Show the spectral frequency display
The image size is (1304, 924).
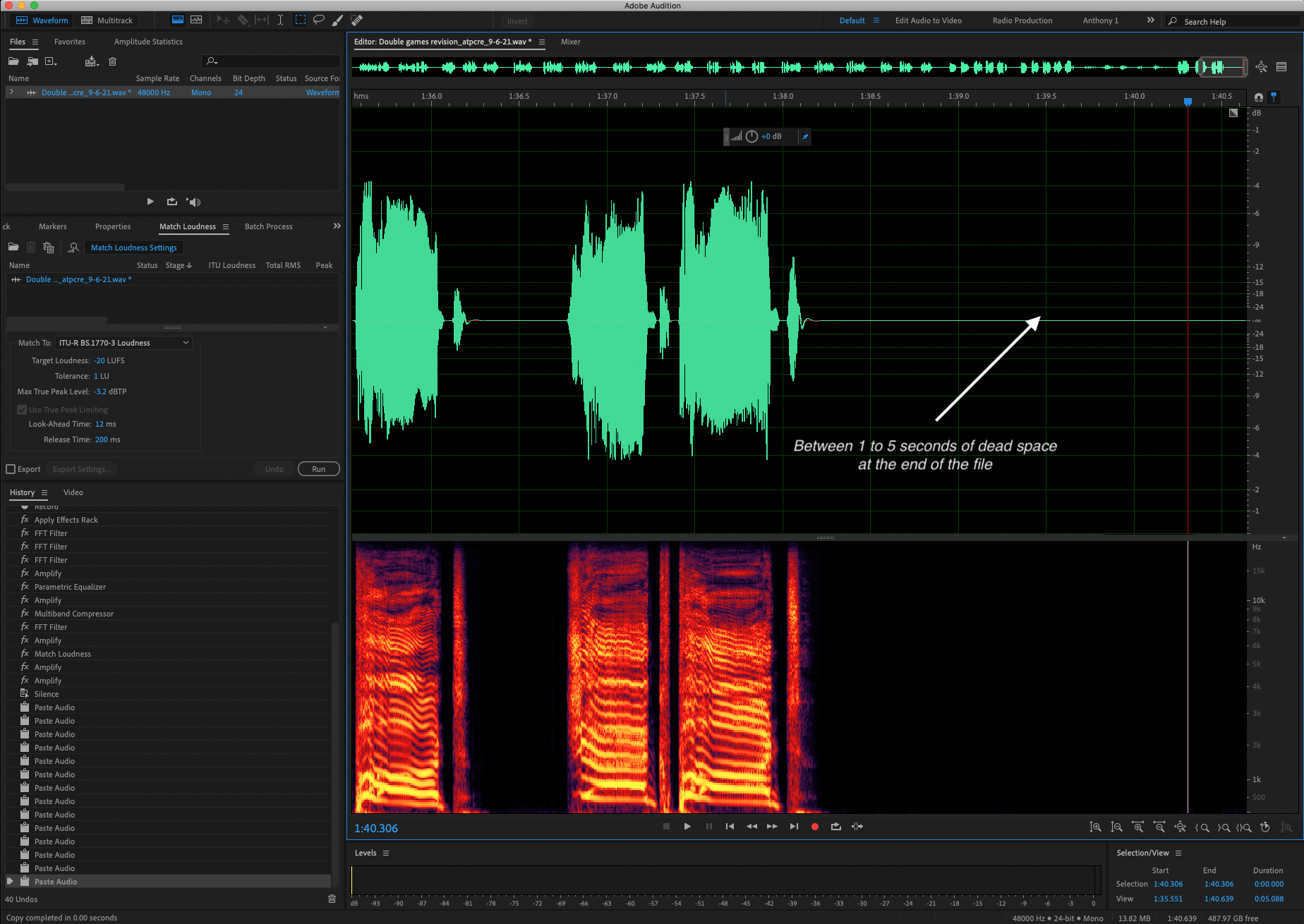[196, 20]
